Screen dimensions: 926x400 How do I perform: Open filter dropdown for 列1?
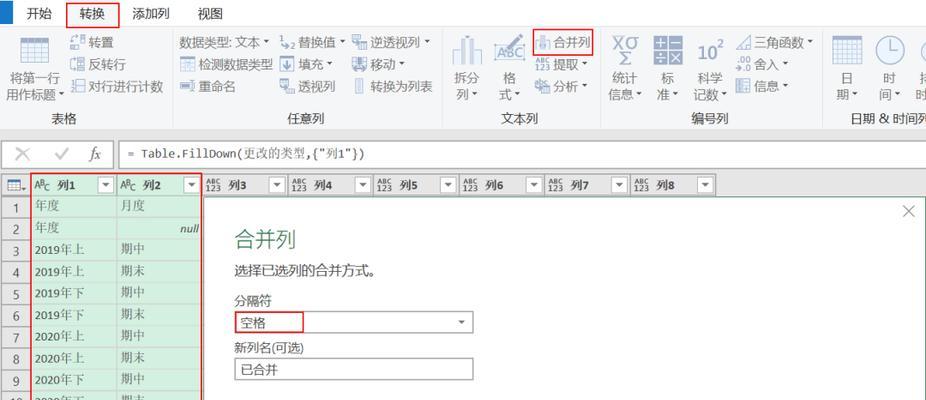pyautogui.click(x=106, y=186)
